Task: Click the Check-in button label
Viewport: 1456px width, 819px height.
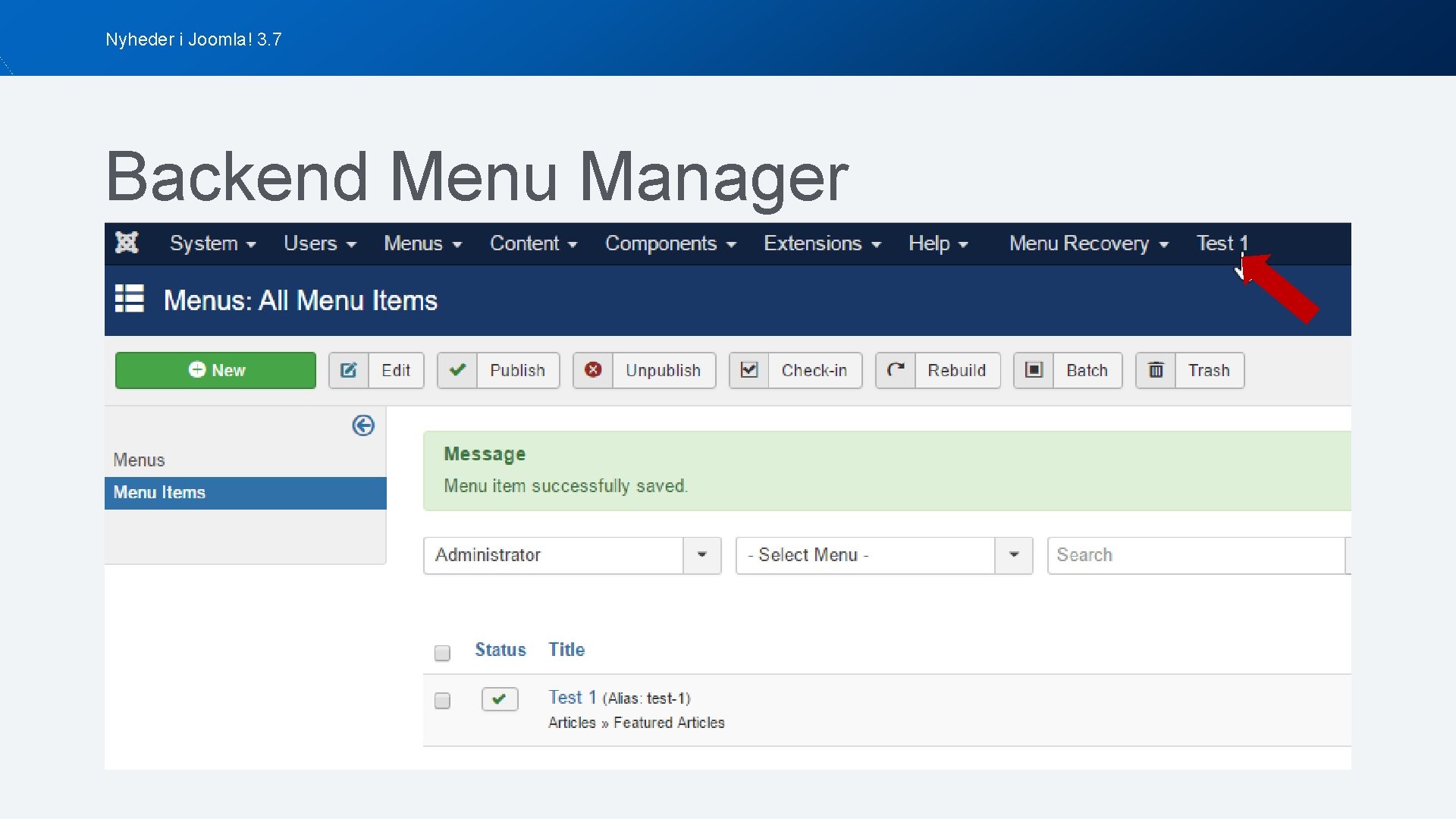Action: coord(814,370)
